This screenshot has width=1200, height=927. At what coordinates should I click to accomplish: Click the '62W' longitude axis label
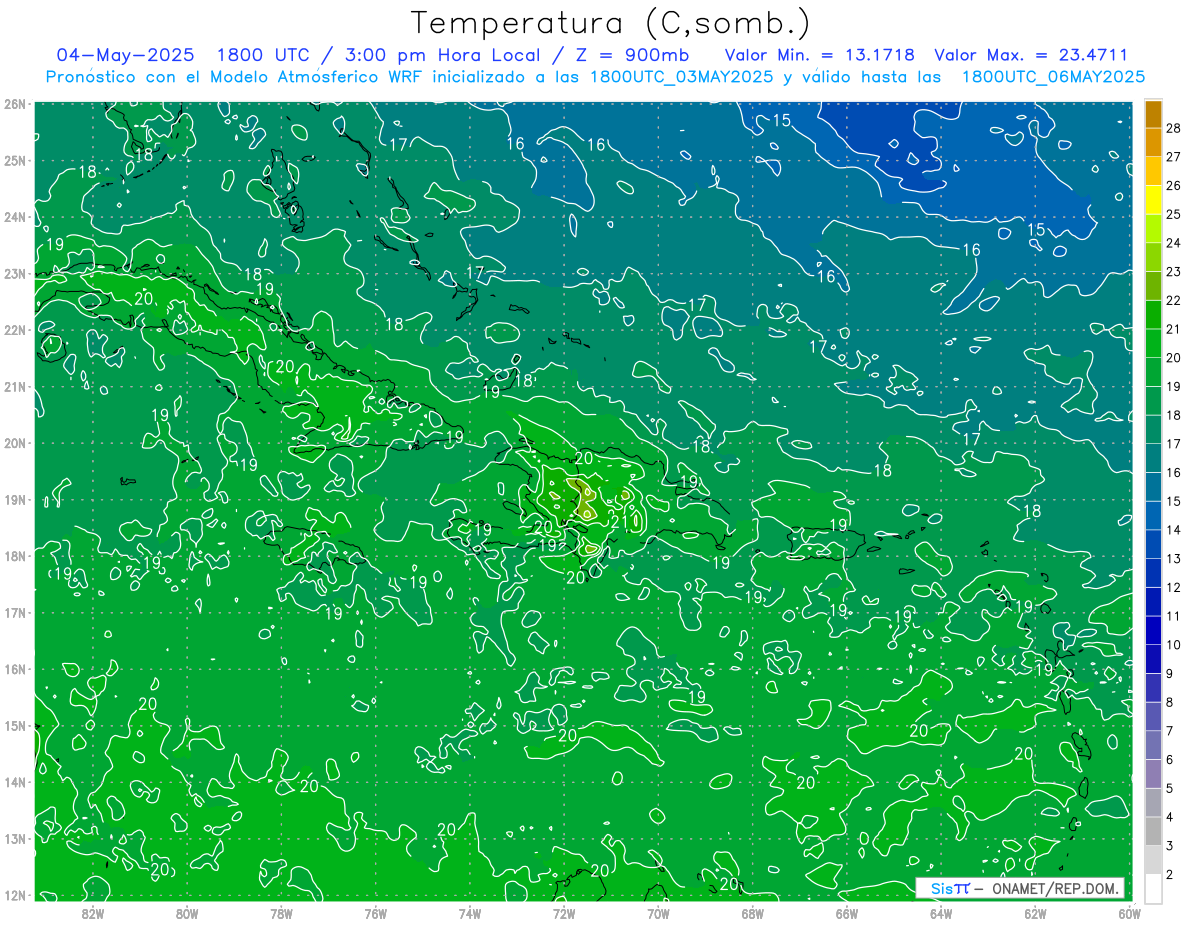pos(1036,912)
